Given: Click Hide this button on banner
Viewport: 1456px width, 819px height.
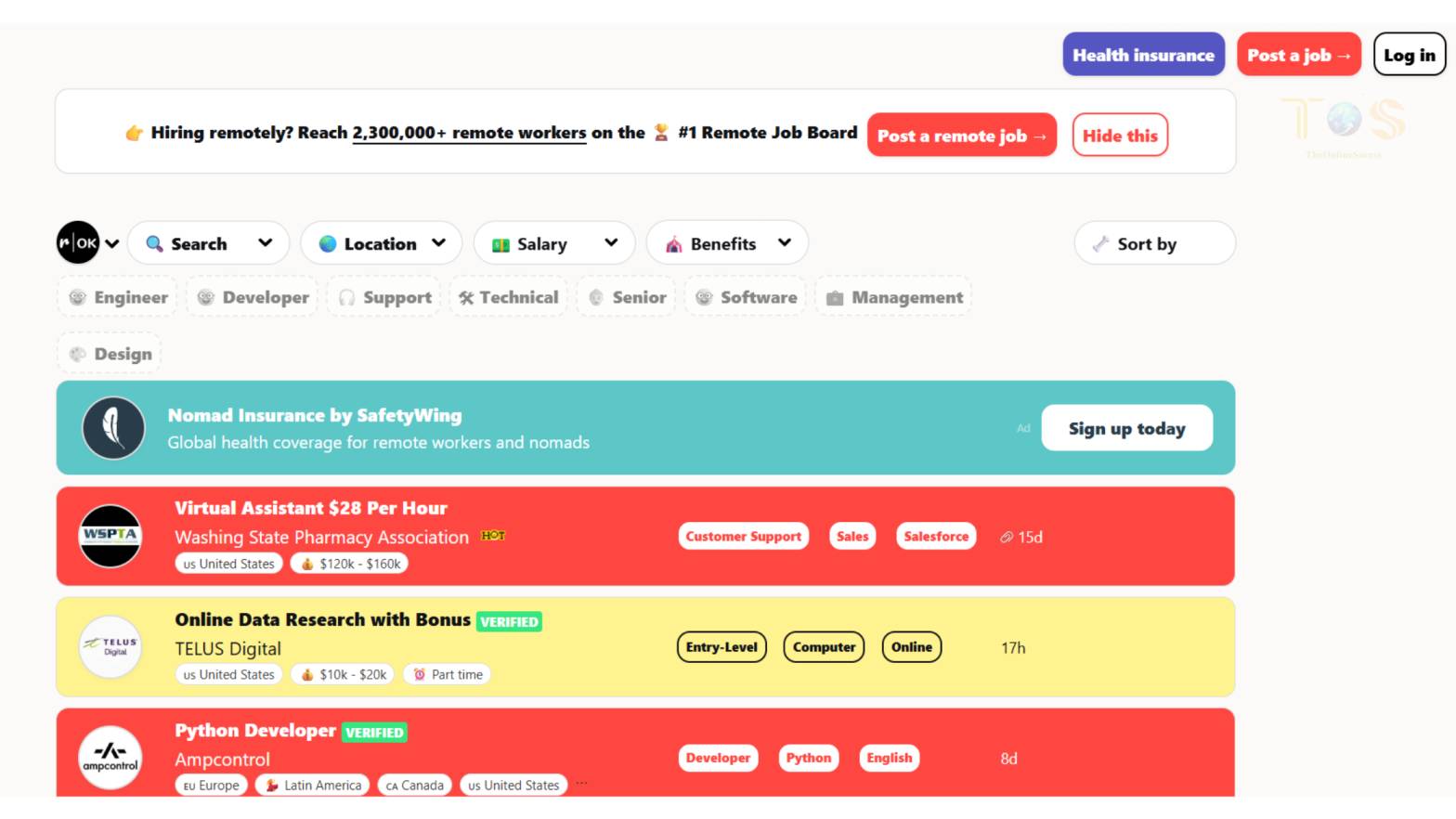Looking at the screenshot, I should click(1120, 136).
